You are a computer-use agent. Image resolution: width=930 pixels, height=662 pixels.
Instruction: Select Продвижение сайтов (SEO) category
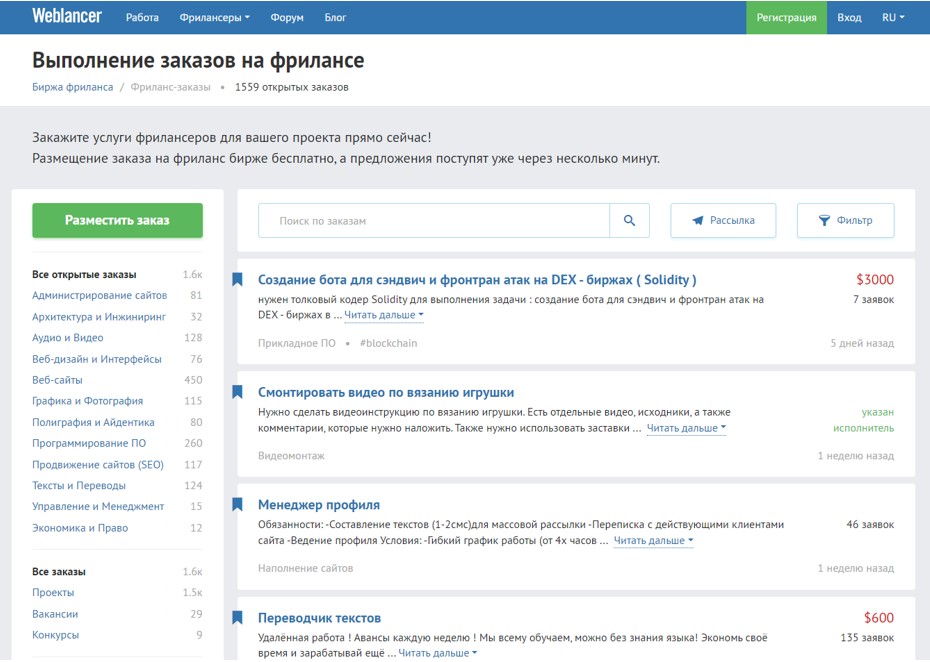[98, 464]
